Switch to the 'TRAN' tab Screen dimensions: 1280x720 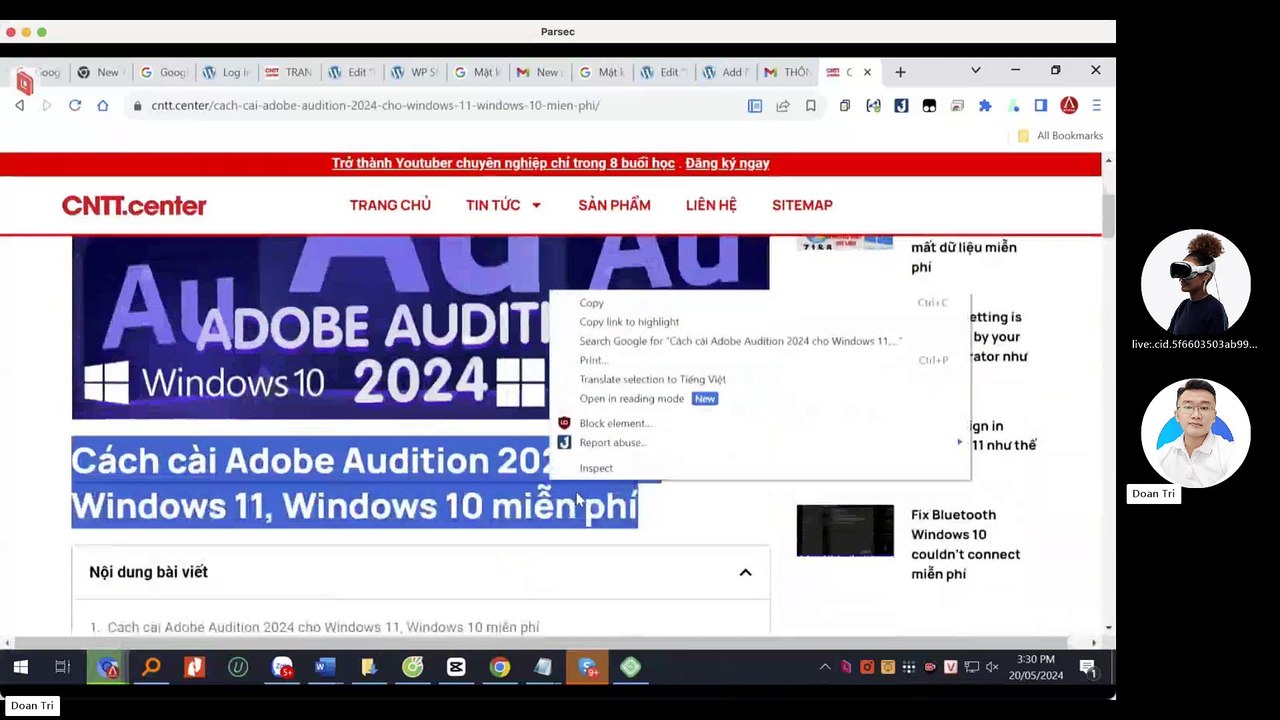click(289, 72)
